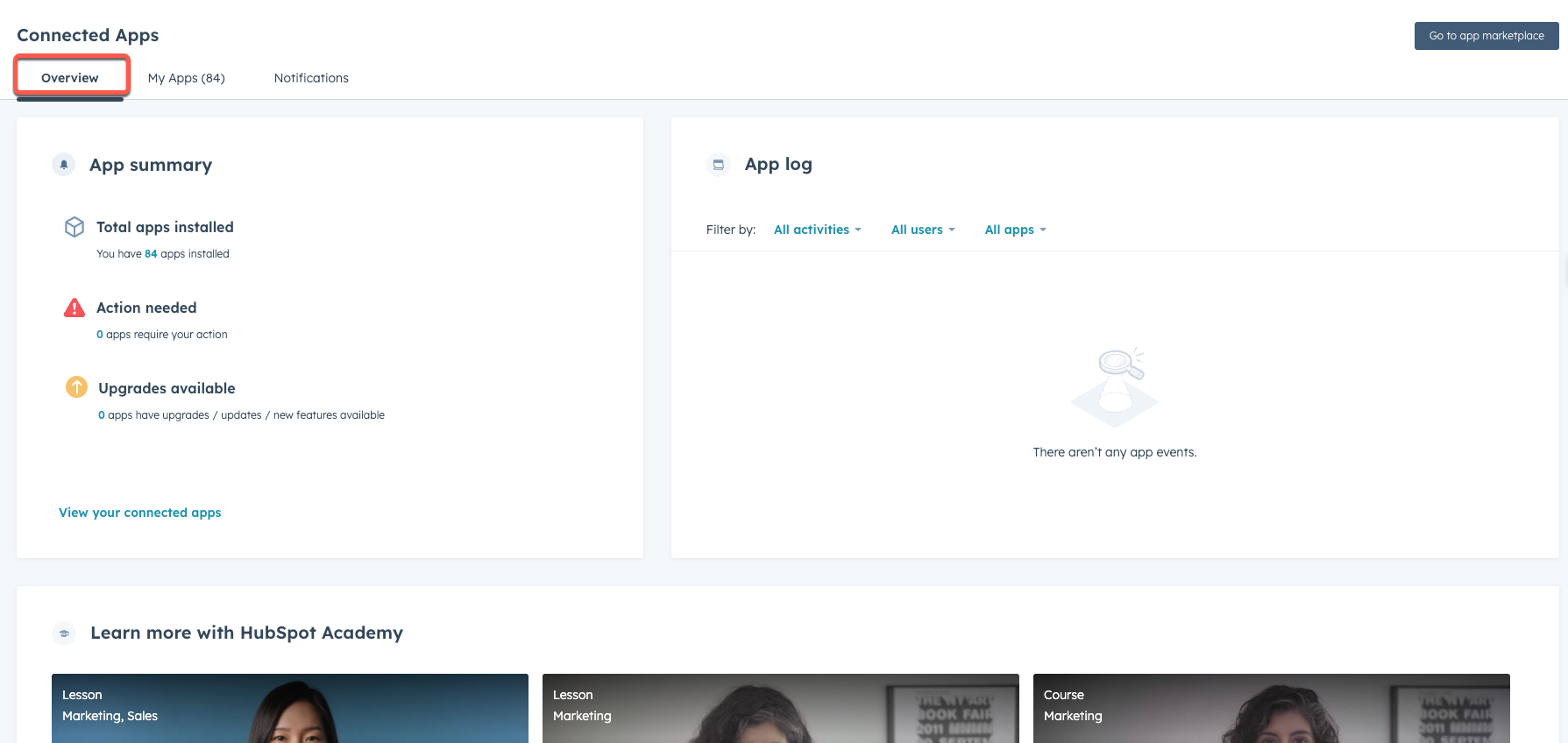
Task: Click the App log window icon
Action: pyautogui.click(x=719, y=164)
